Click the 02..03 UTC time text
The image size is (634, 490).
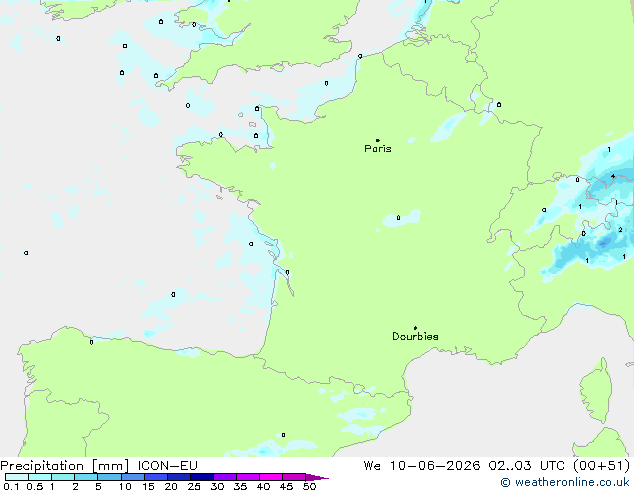527,466
